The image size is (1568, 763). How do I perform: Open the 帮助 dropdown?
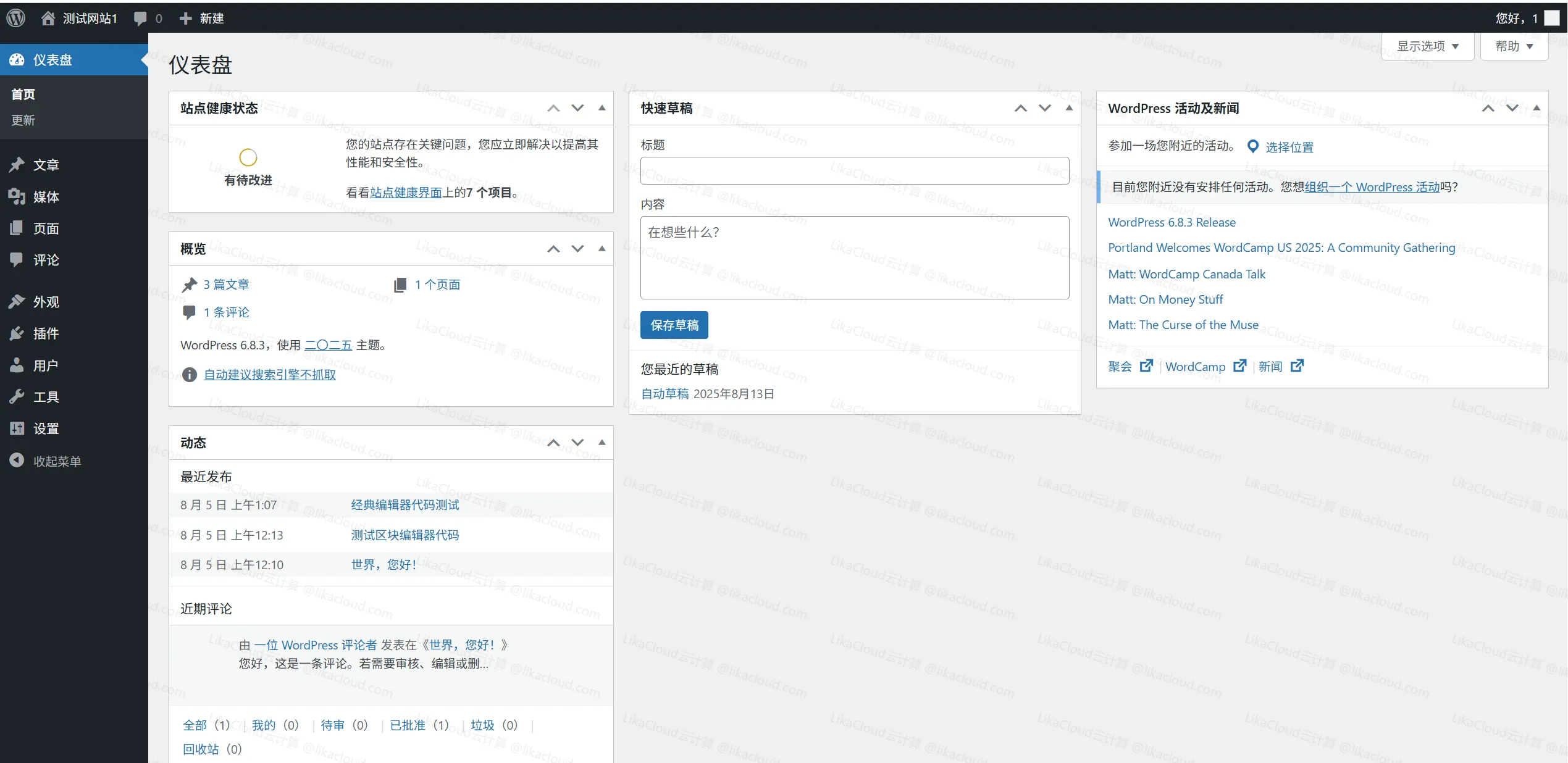point(1514,46)
